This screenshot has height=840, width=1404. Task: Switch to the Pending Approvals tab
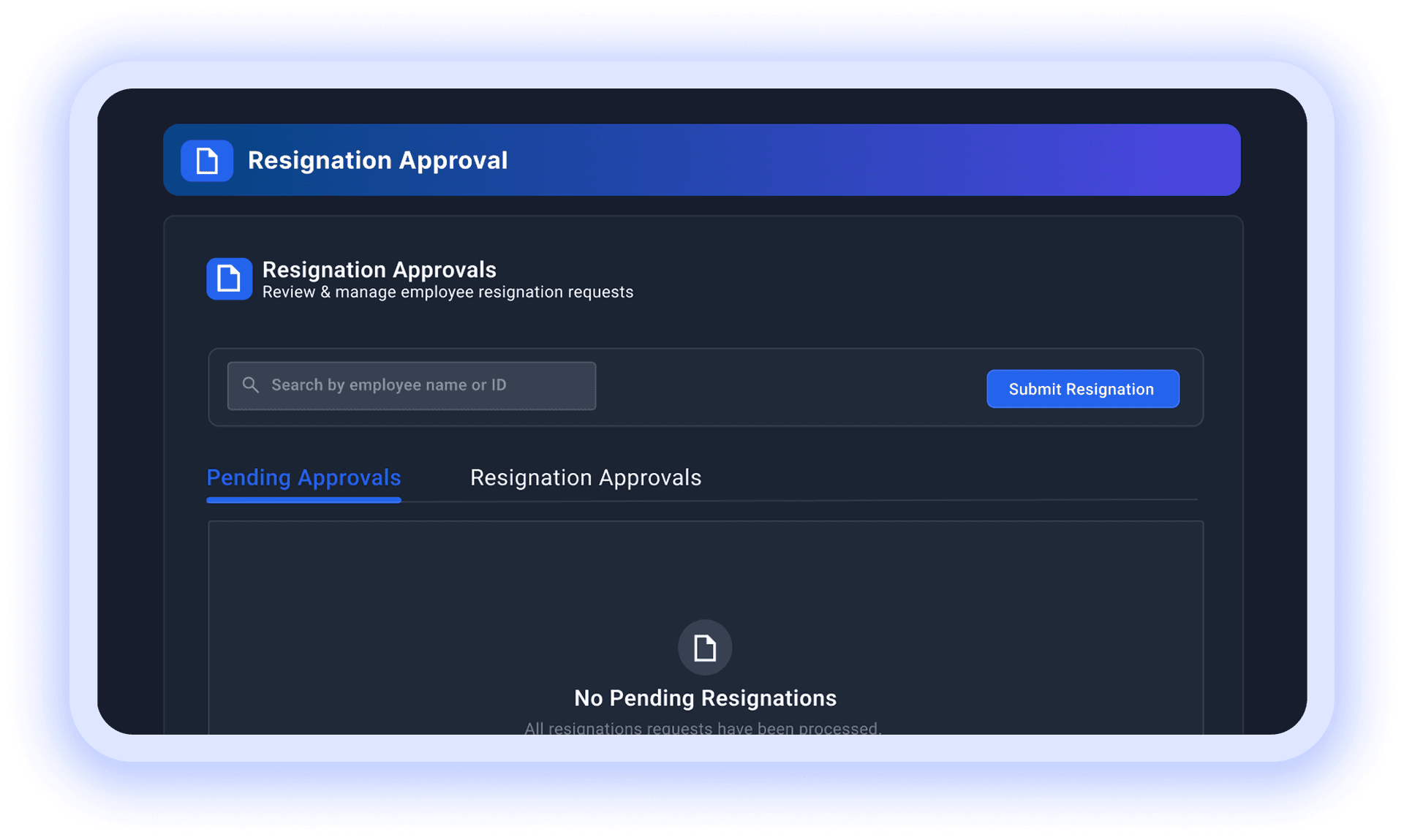click(303, 477)
